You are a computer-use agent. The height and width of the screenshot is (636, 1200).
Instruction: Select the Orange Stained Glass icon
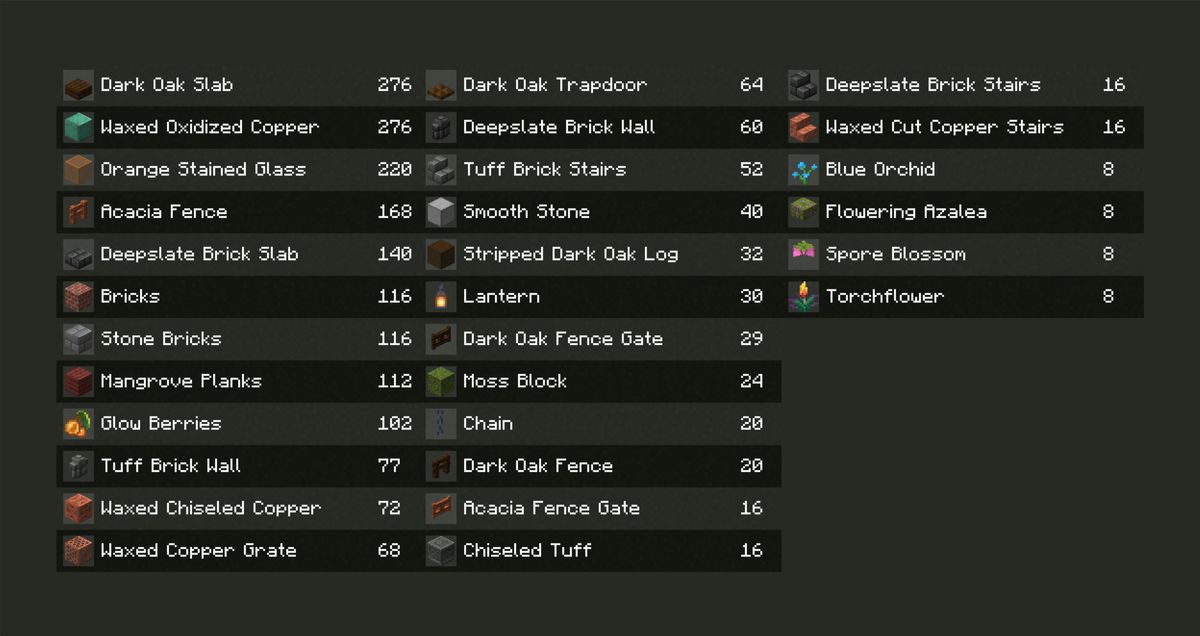click(x=78, y=170)
